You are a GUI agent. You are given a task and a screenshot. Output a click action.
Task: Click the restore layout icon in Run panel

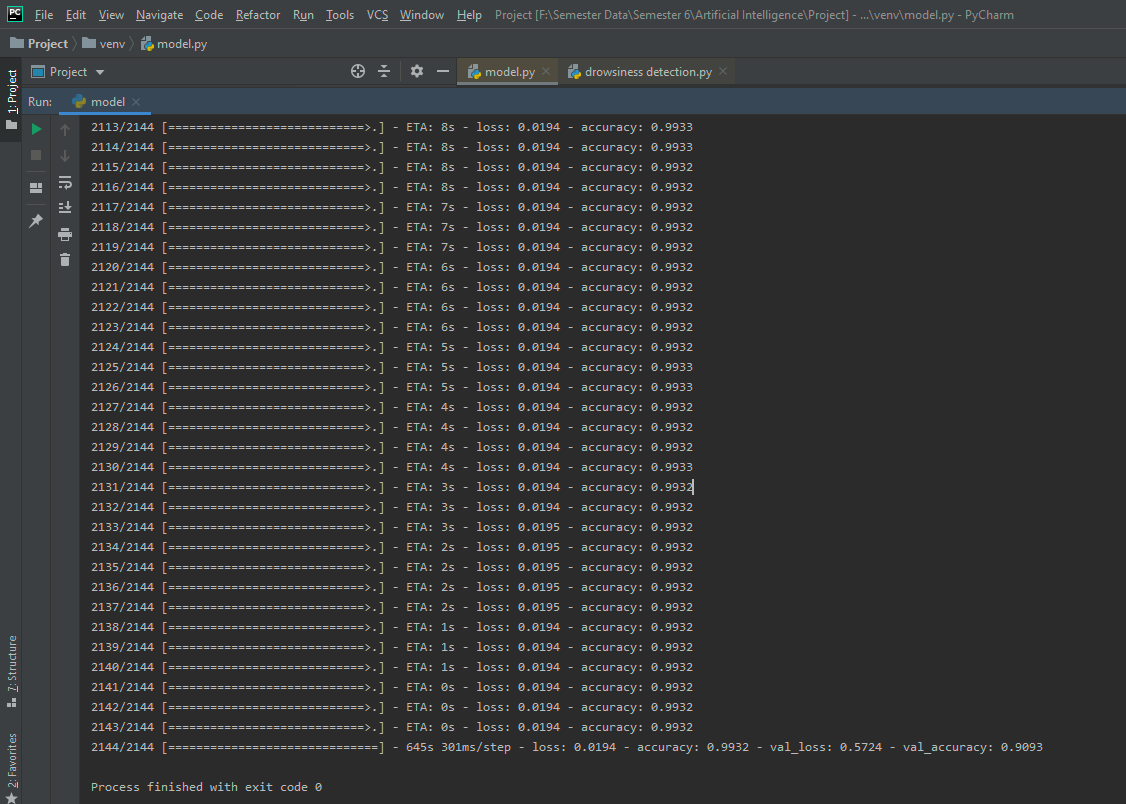(x=36, y=188)
